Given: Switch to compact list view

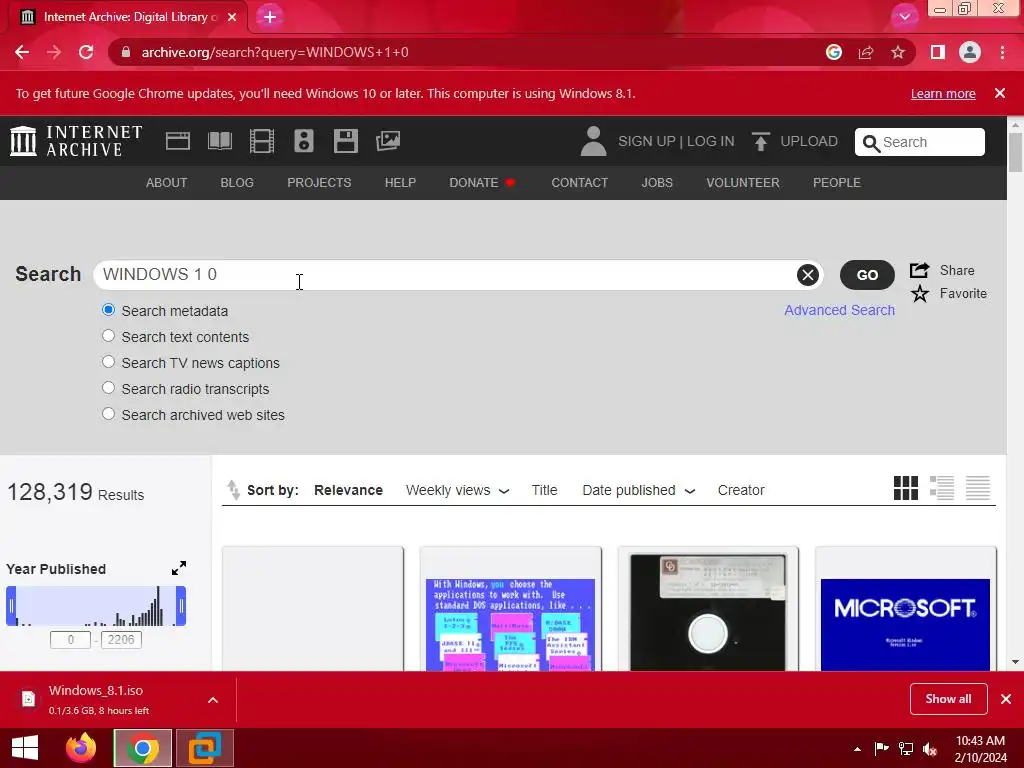Looking at the screenshot, I should 978,488.
